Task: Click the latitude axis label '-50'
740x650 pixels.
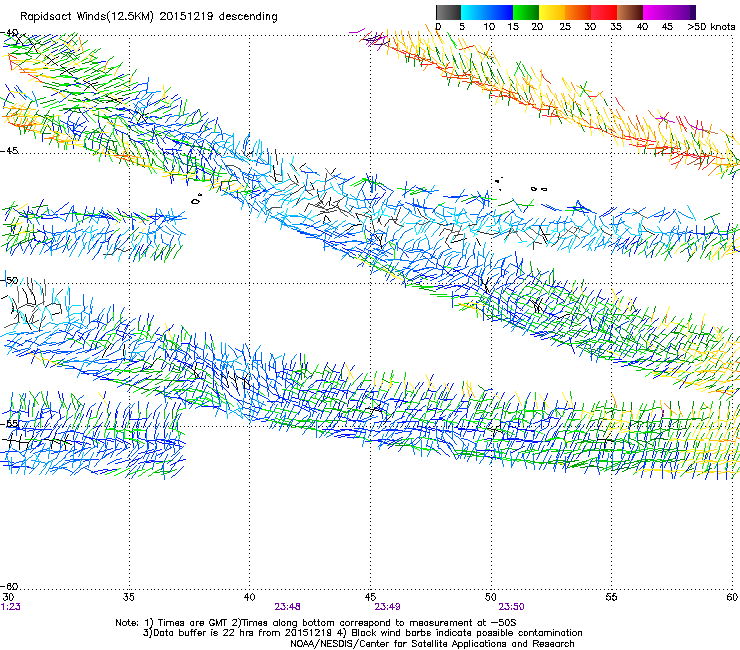Action: pos(9,281)
